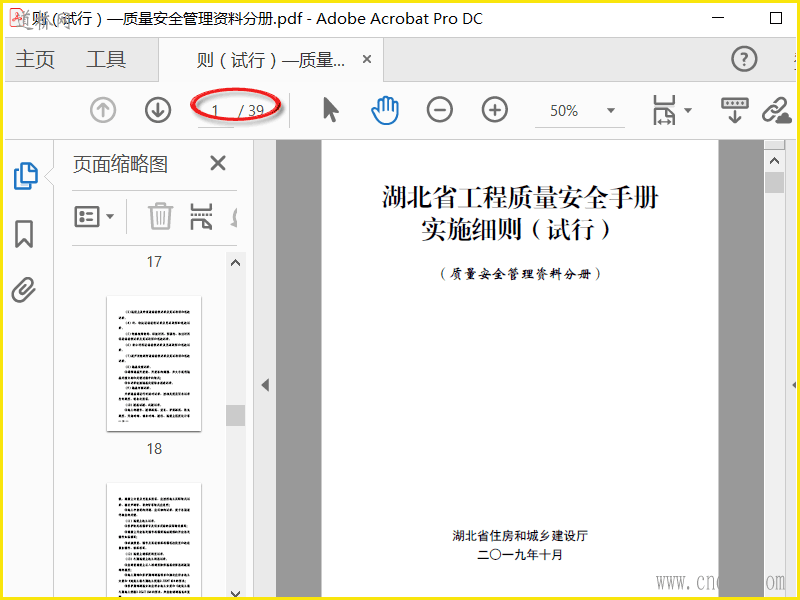Image resolution: width=800 pixels, height=600 pixels.
Task: Click the date text 二〇一九年十月
Action: pos(520,555)
